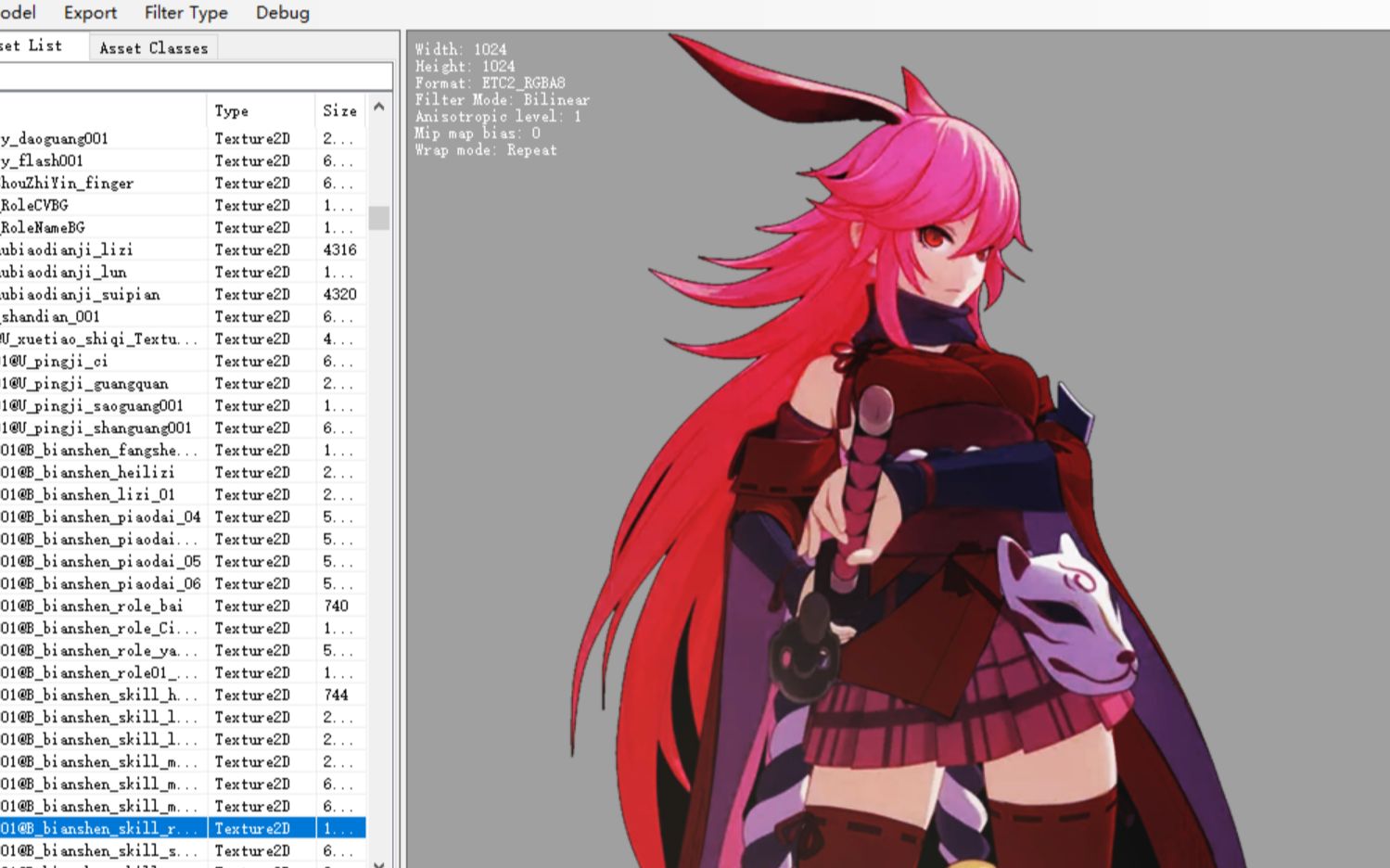The width and height of the screenshot is (1390, 868).
Task: Select the 01@B_bianshen_fangshe... asset row
Action: coord(183,450)
